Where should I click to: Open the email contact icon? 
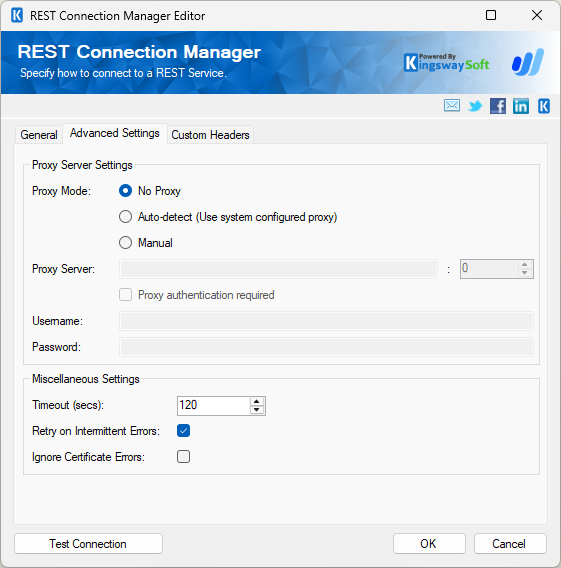point(452,106)
